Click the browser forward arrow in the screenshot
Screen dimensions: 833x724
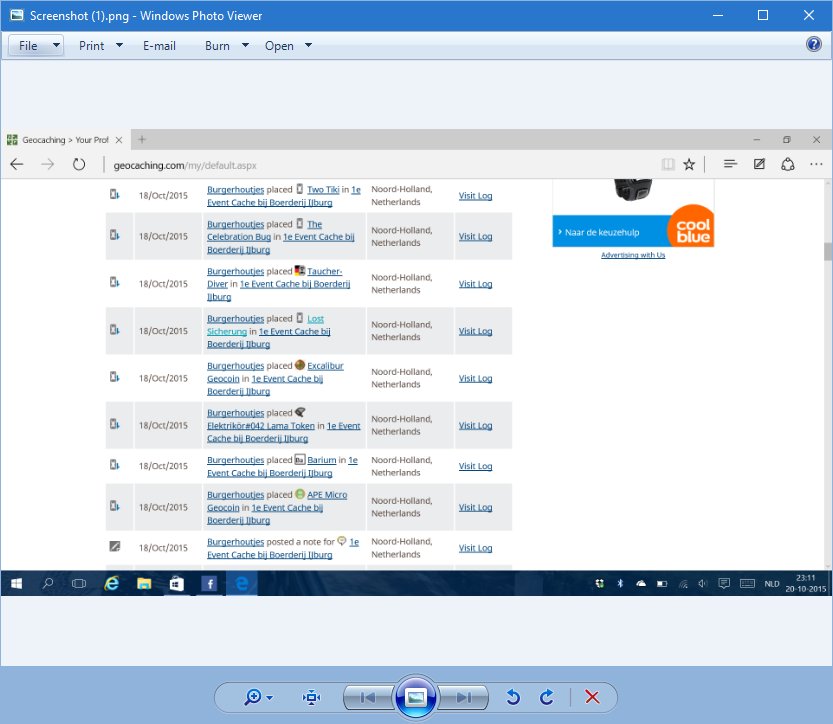48,165
